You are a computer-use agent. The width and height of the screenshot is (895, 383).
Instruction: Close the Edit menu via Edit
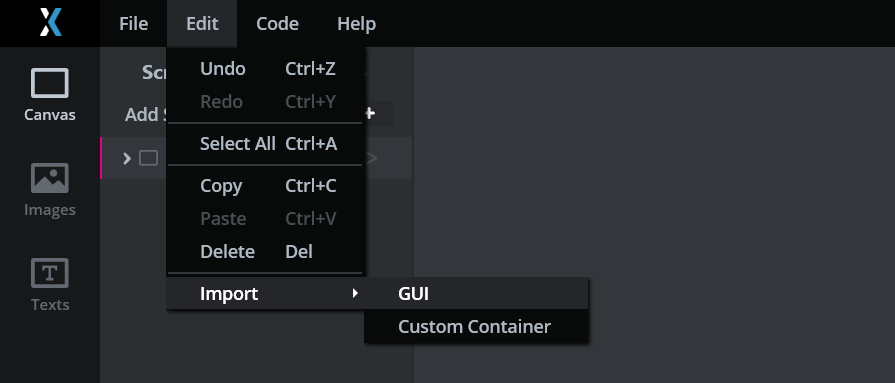(x=202, y=23)
